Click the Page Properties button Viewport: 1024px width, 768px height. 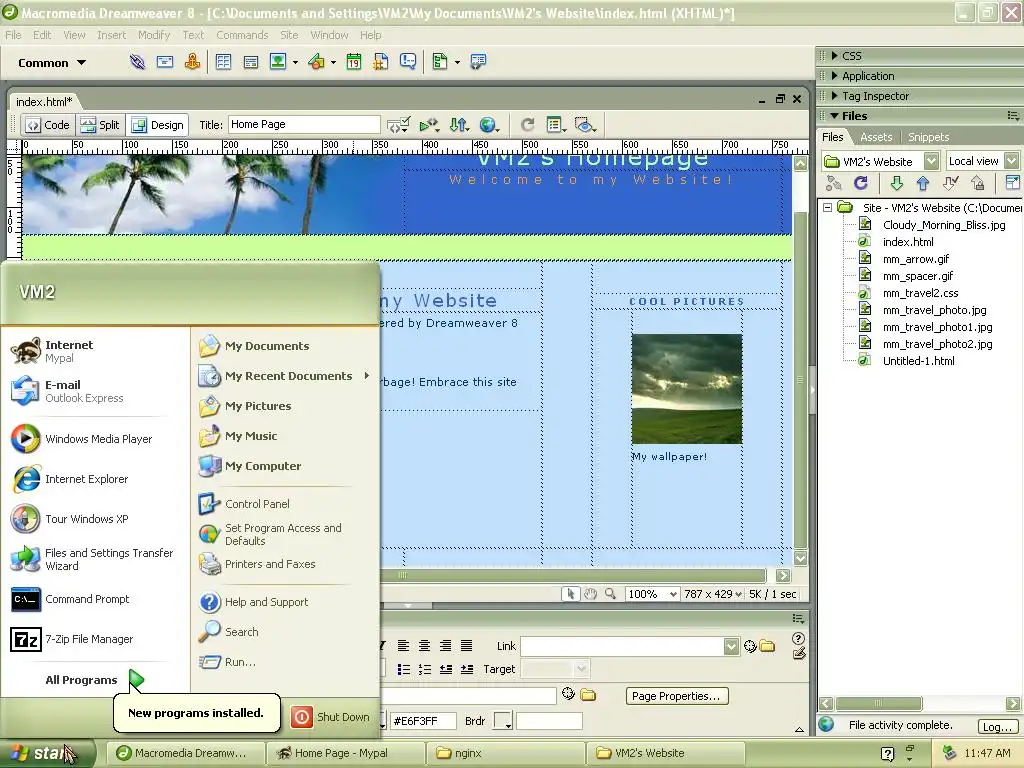676,696
